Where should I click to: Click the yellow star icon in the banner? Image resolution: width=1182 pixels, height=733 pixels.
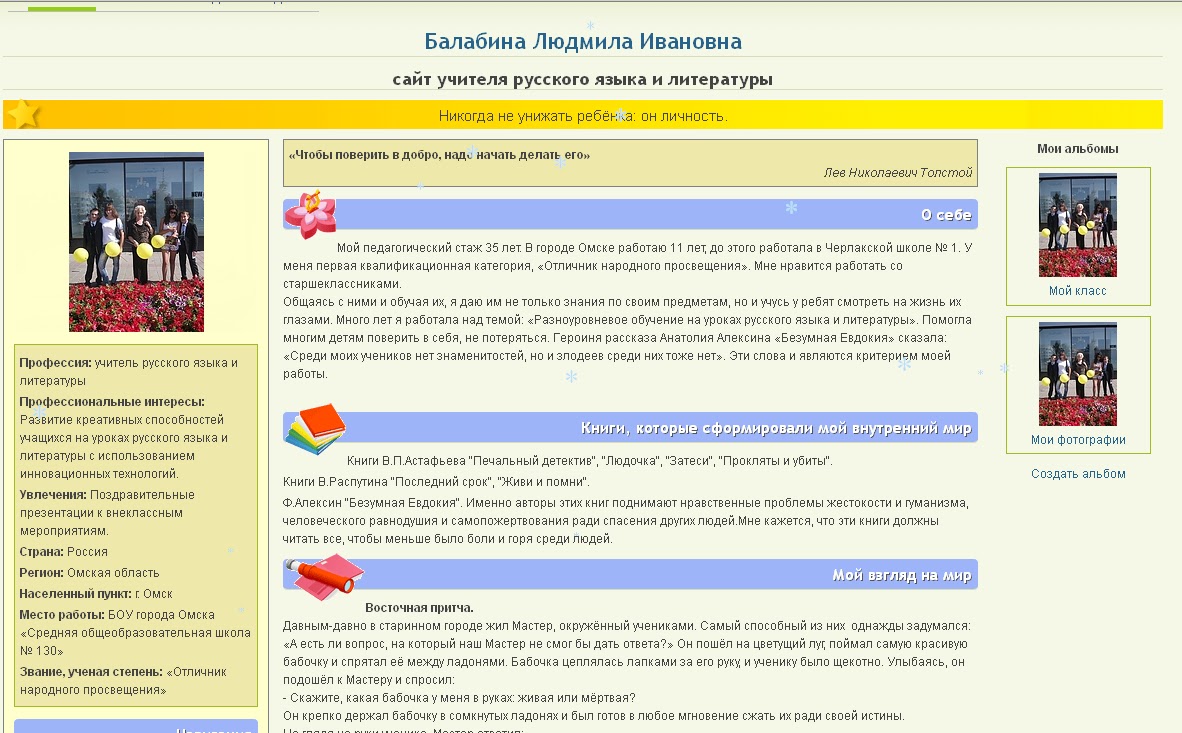[23, 114]
